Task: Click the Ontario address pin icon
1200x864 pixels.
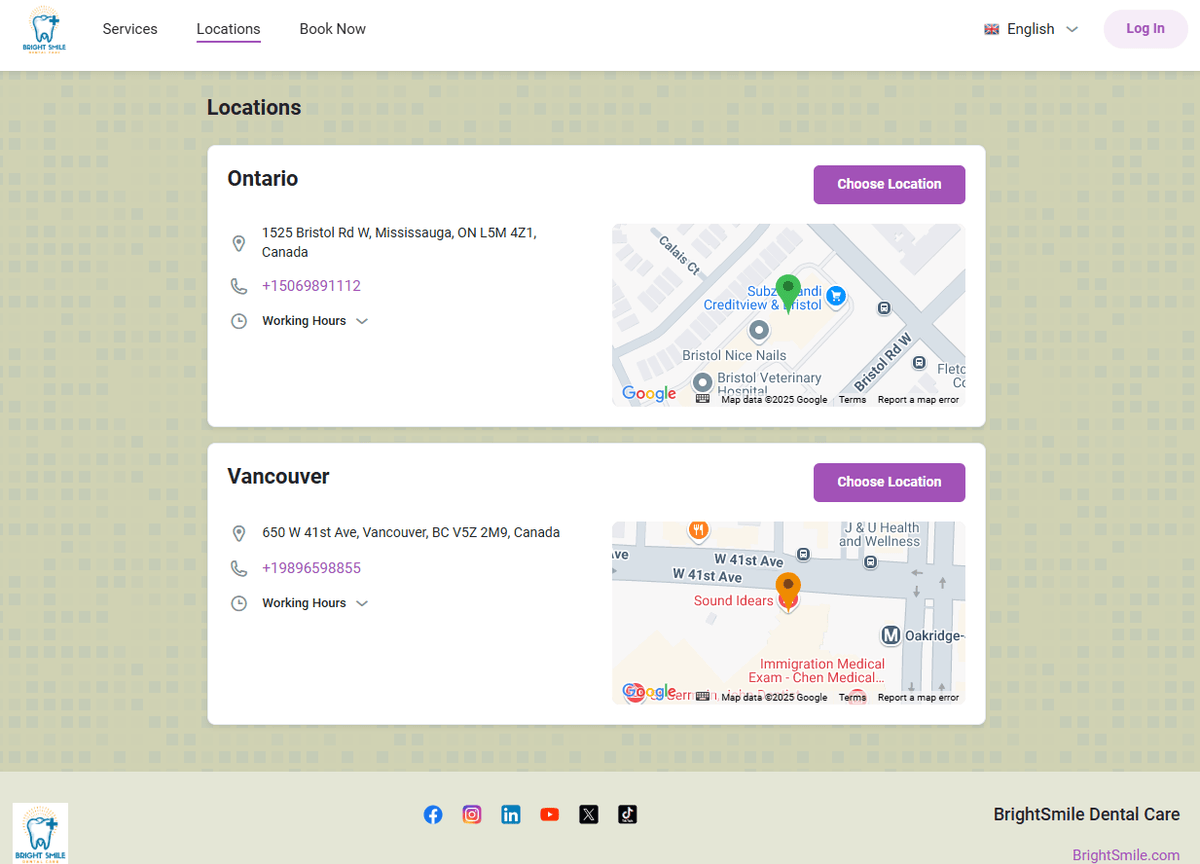Action: click(x=239, y=243)
